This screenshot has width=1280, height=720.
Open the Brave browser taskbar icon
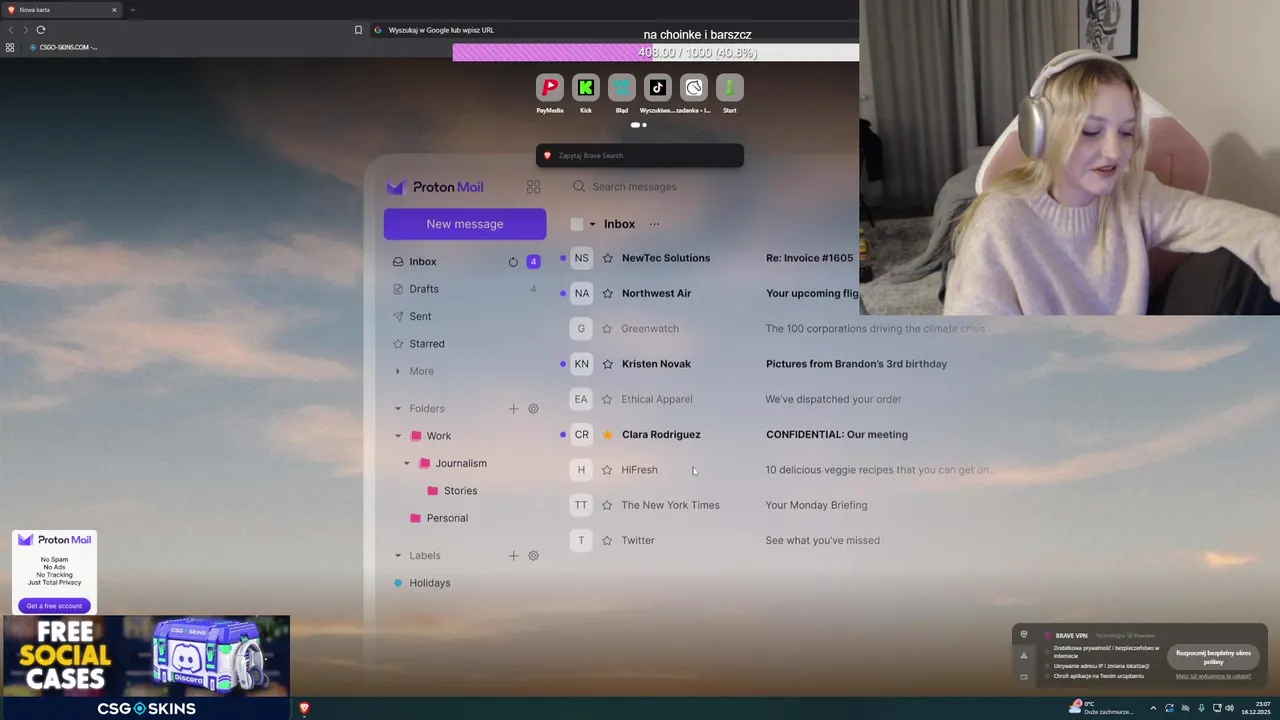[x=304, y=708]
